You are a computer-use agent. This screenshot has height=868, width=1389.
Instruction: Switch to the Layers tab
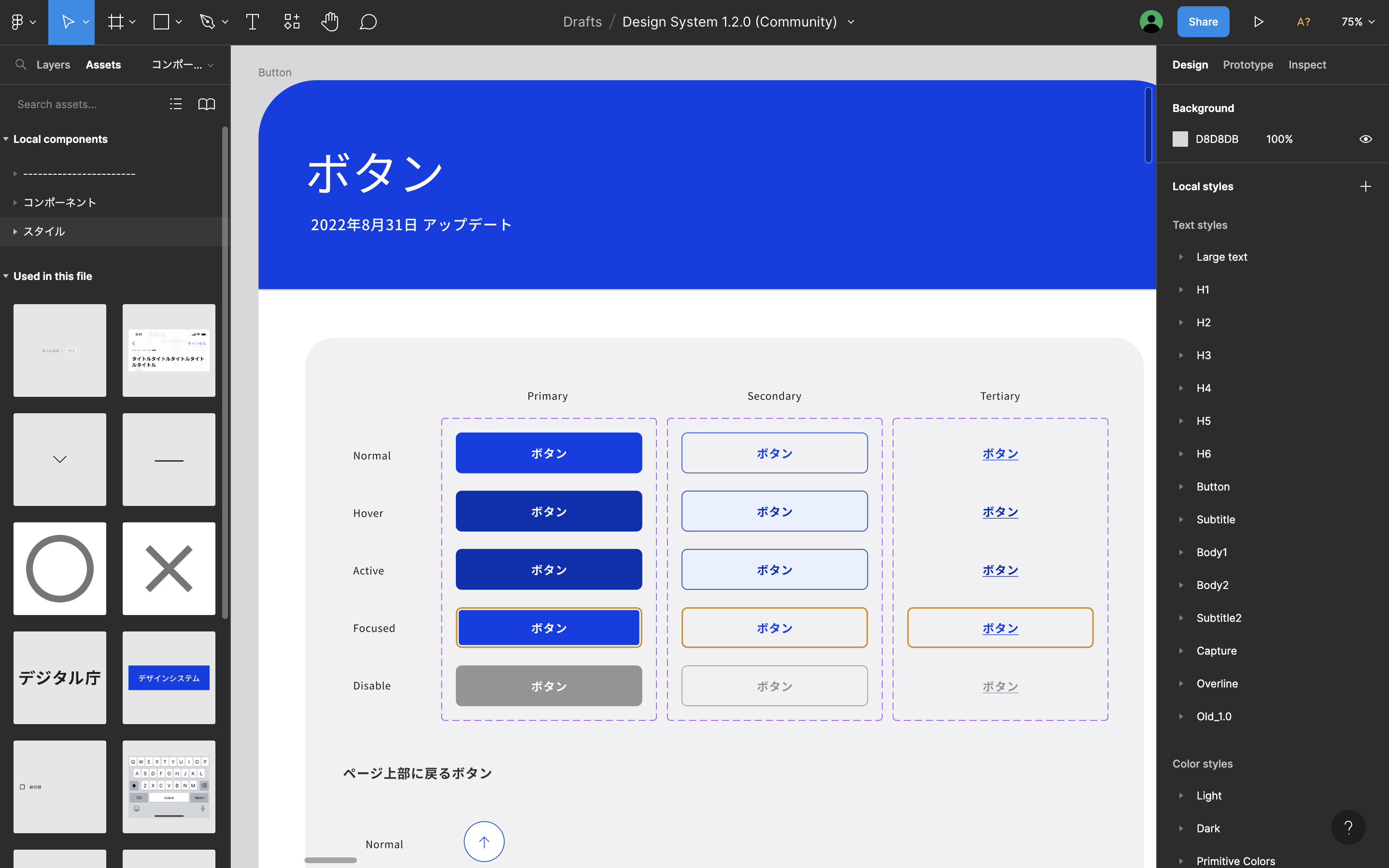(x=53, y=65)
